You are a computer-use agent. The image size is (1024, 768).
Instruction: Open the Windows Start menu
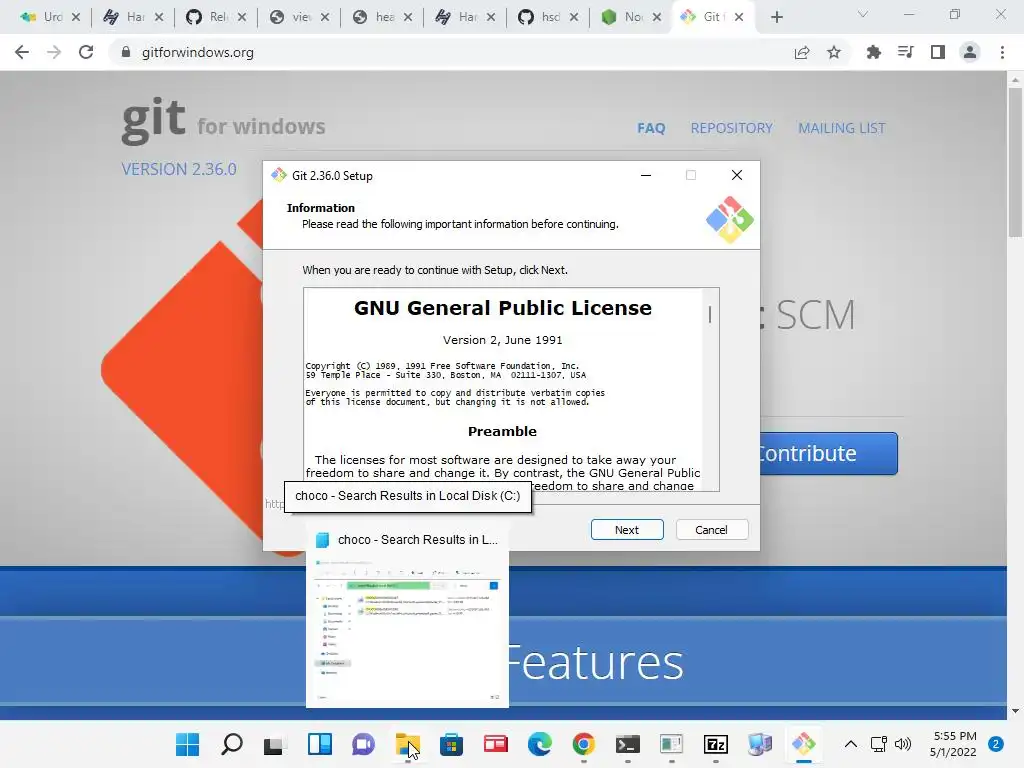click(x=187, y=744)
